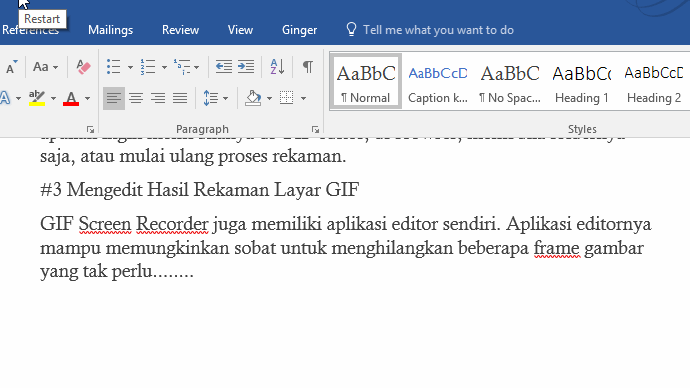
Task: Open the Paragraph settings dialog launcher
Action: point(315,129)
